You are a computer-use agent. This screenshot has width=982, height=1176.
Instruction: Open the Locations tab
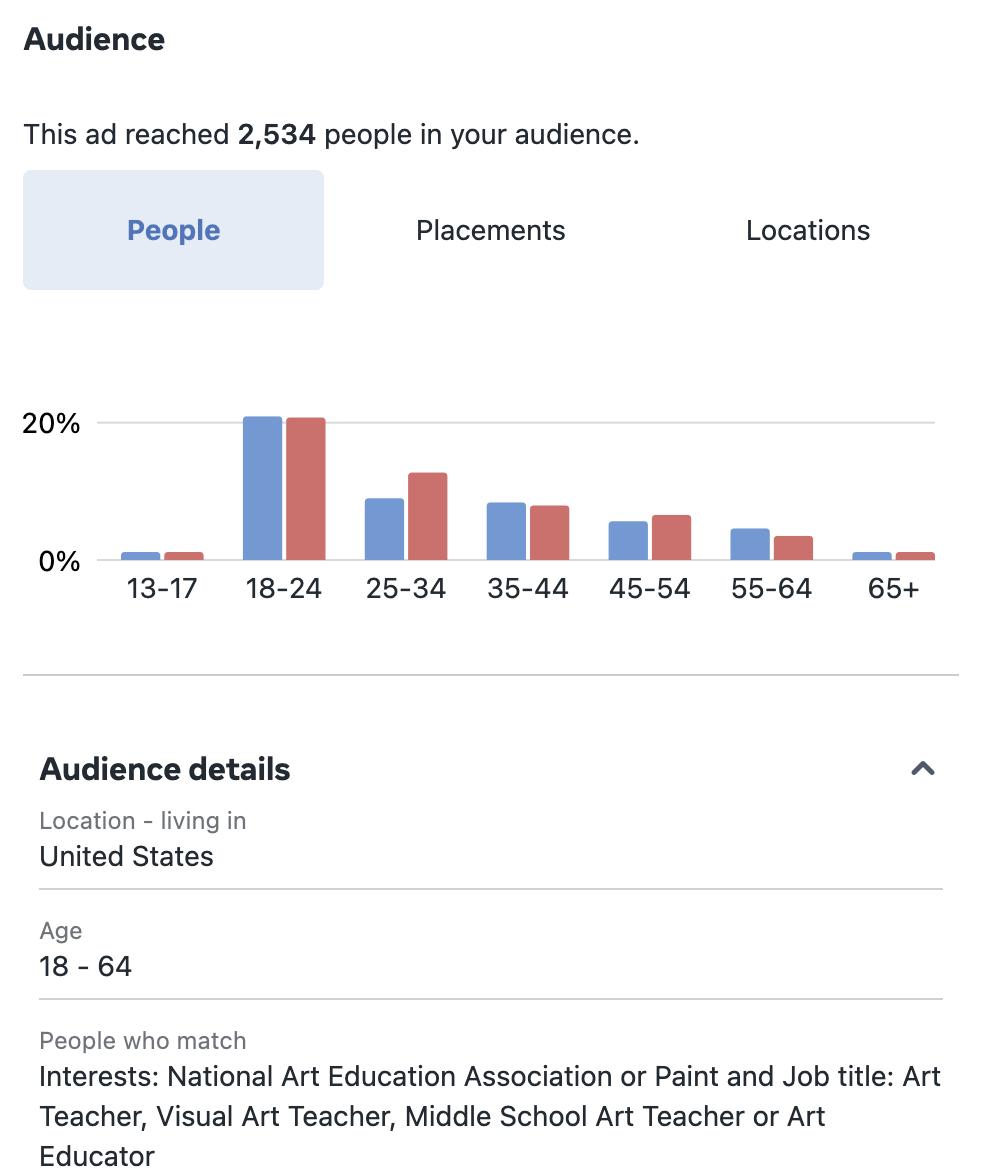807,230
